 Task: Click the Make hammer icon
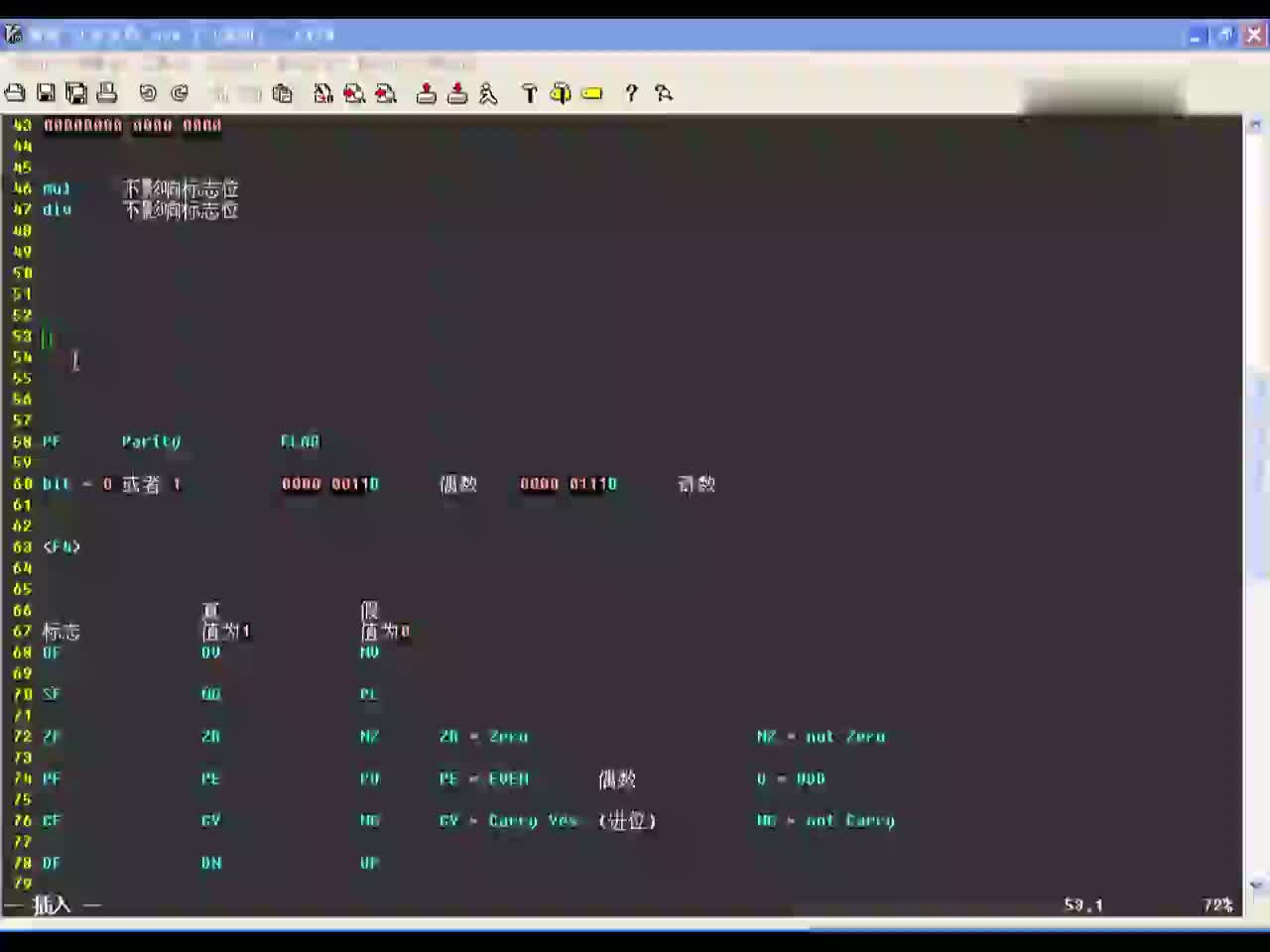tap(529, 93)
